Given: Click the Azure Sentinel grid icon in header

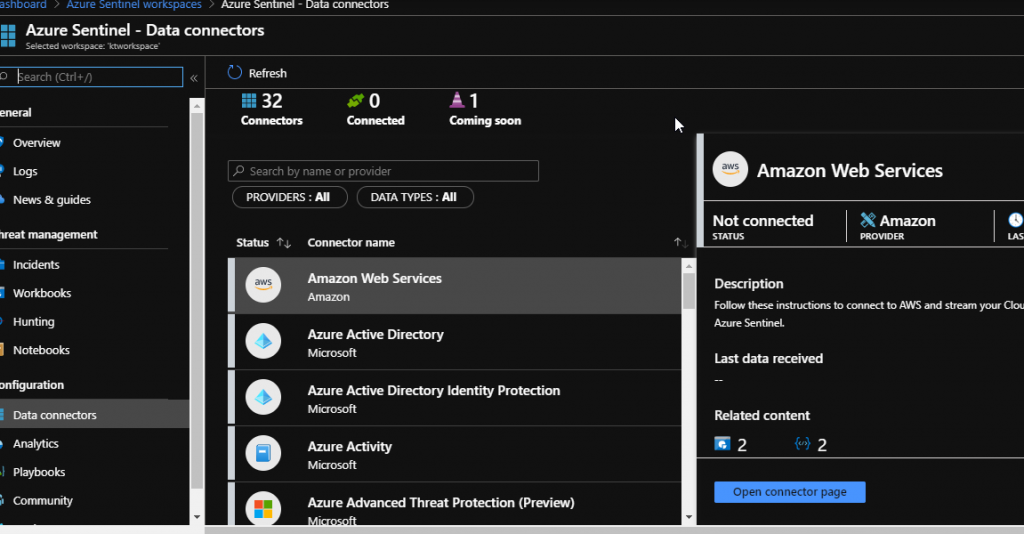Looking at the screenshot, I should [8, 37].
